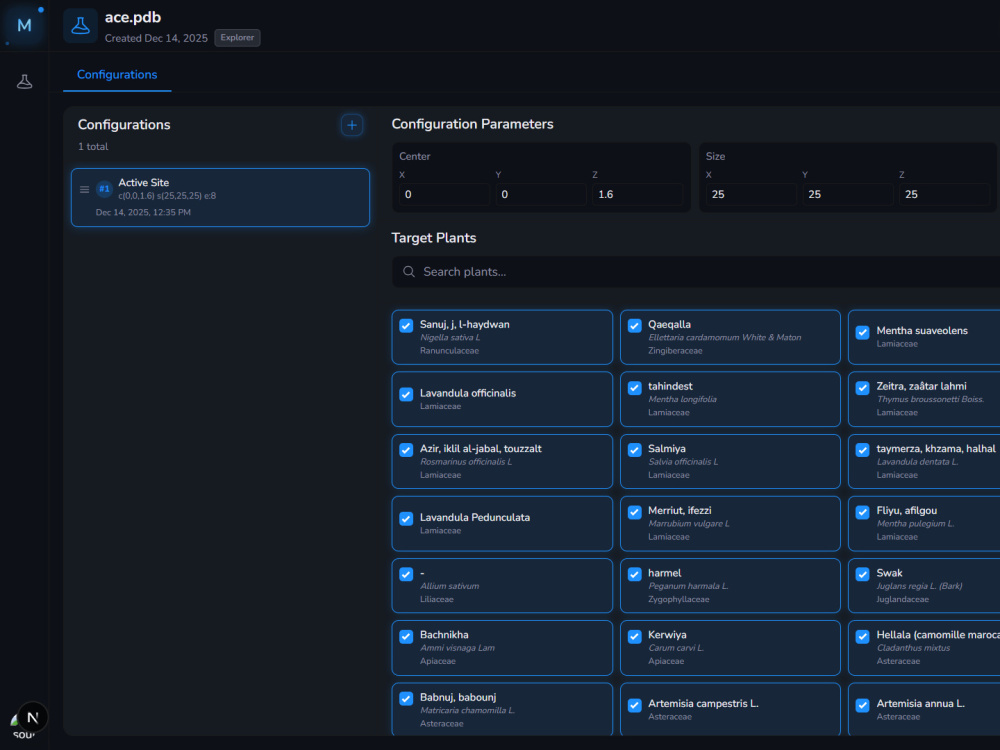The height and width of the screenshot is (750, 1000).
Task: Click 'Dec 14, 2025, 12:35 PM' timestamp
Action: coord(143,212)
